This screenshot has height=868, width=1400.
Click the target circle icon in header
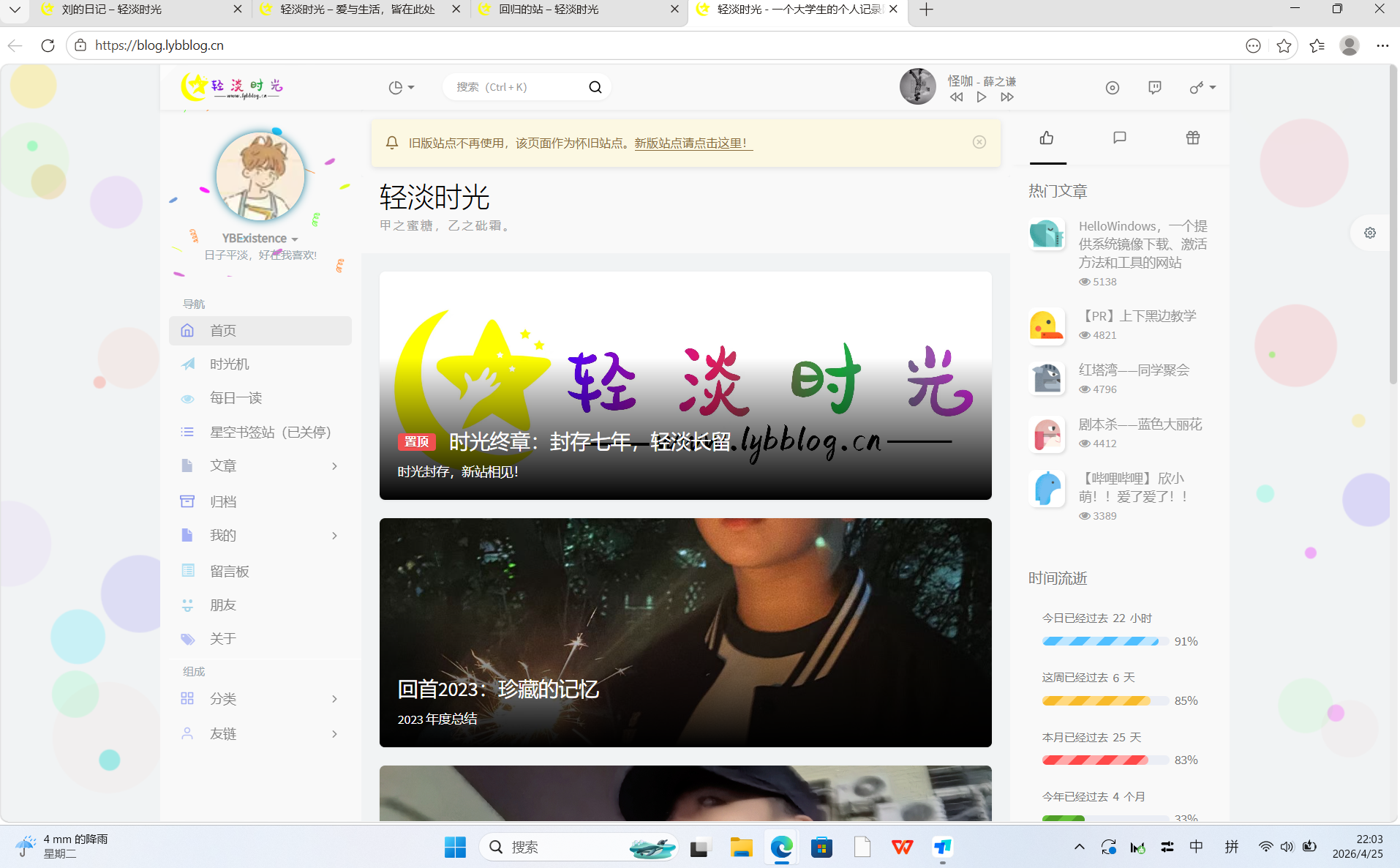point(1113,87)
